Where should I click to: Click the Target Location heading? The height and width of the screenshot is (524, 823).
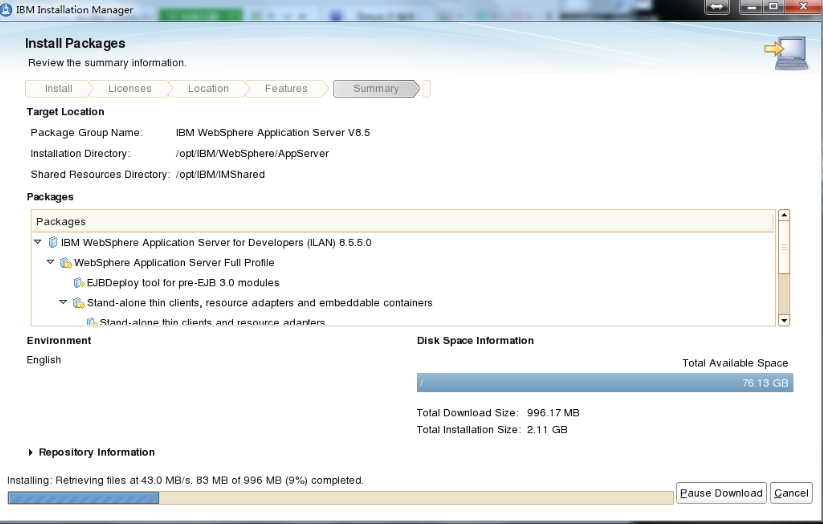click(65, 111)
